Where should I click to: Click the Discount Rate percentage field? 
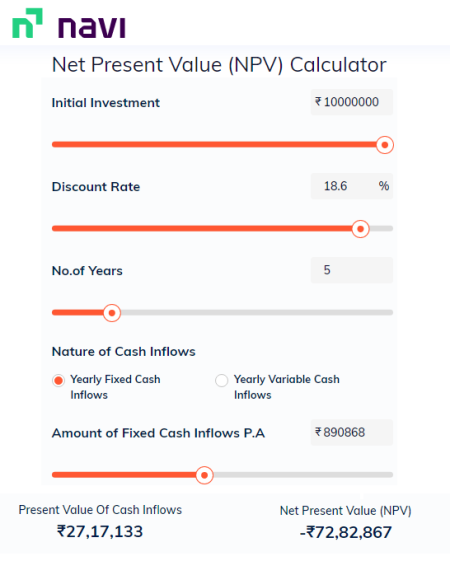(352, 186)
